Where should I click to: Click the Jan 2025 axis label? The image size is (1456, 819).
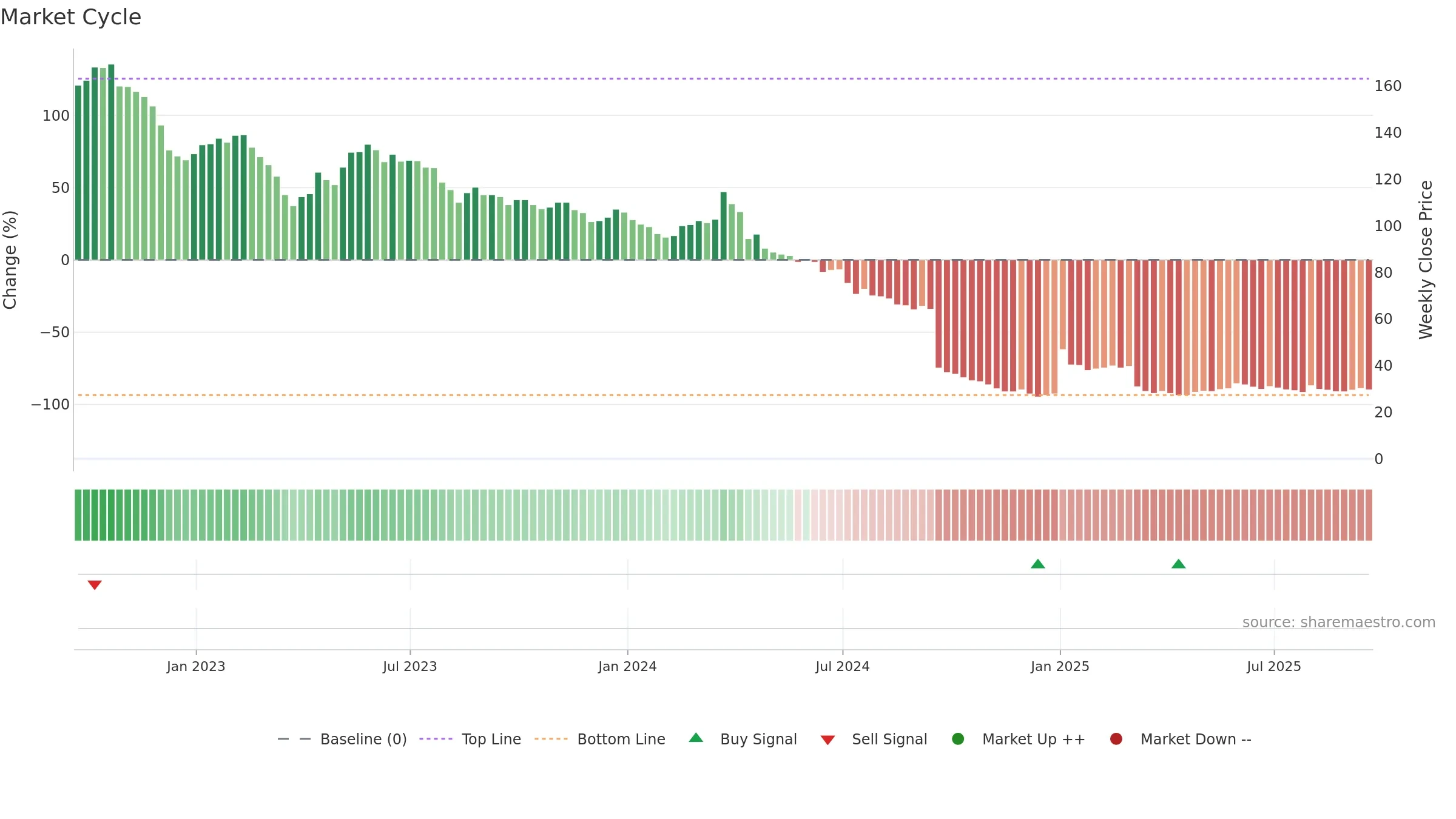(1060, 667)
